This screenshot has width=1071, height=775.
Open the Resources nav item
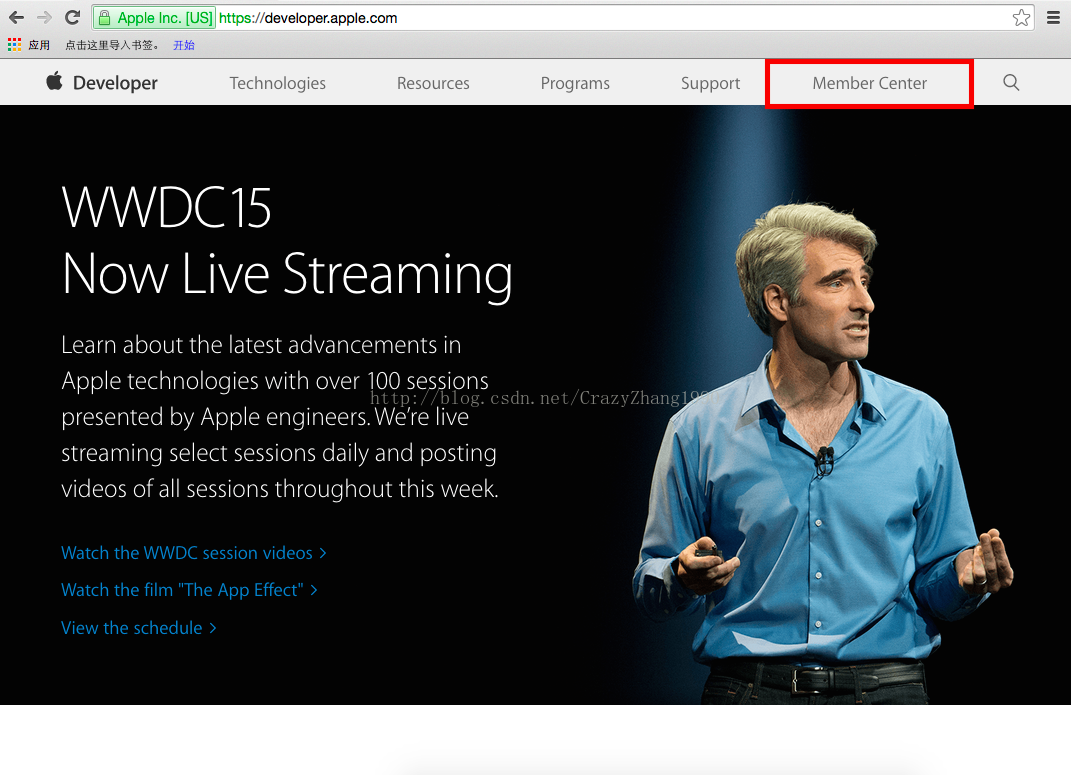coord(433,83)
